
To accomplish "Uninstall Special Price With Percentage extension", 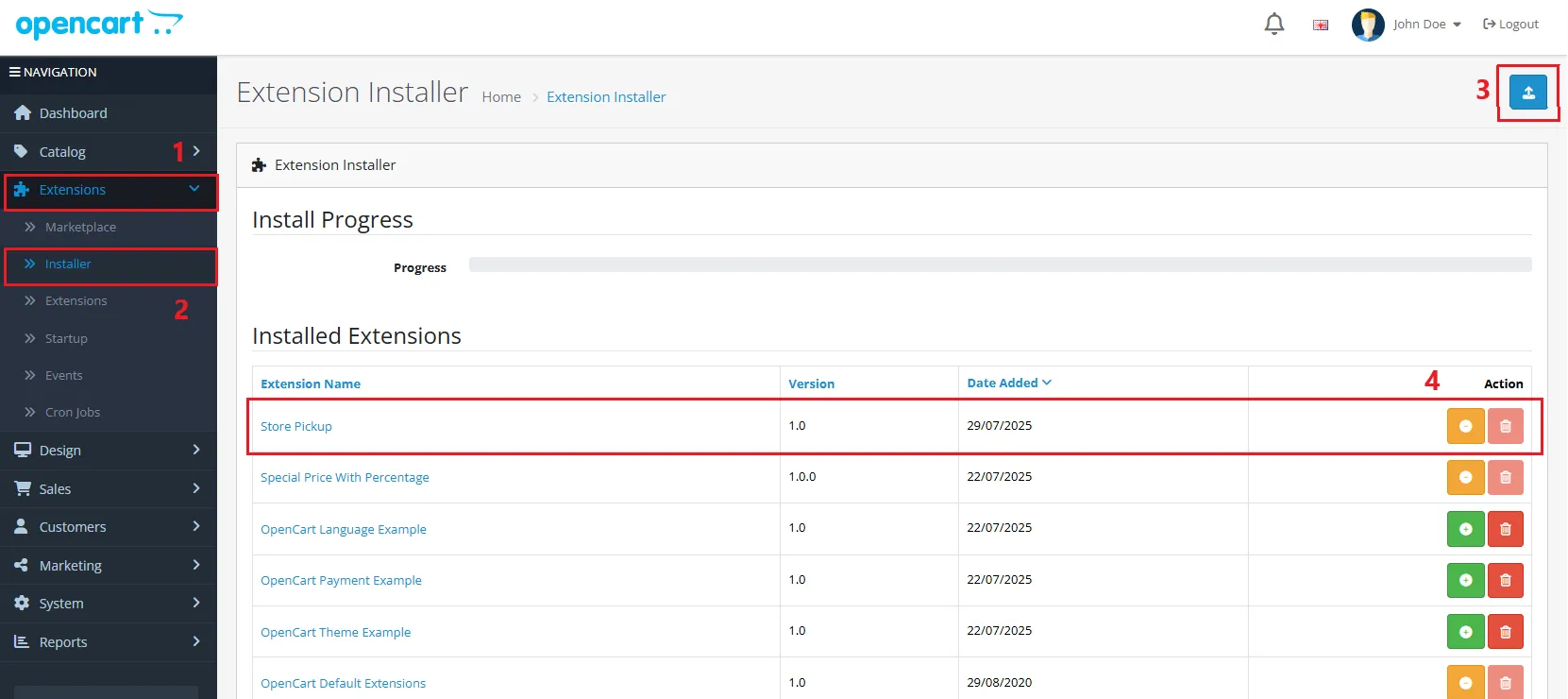I will click(1465, 477).
